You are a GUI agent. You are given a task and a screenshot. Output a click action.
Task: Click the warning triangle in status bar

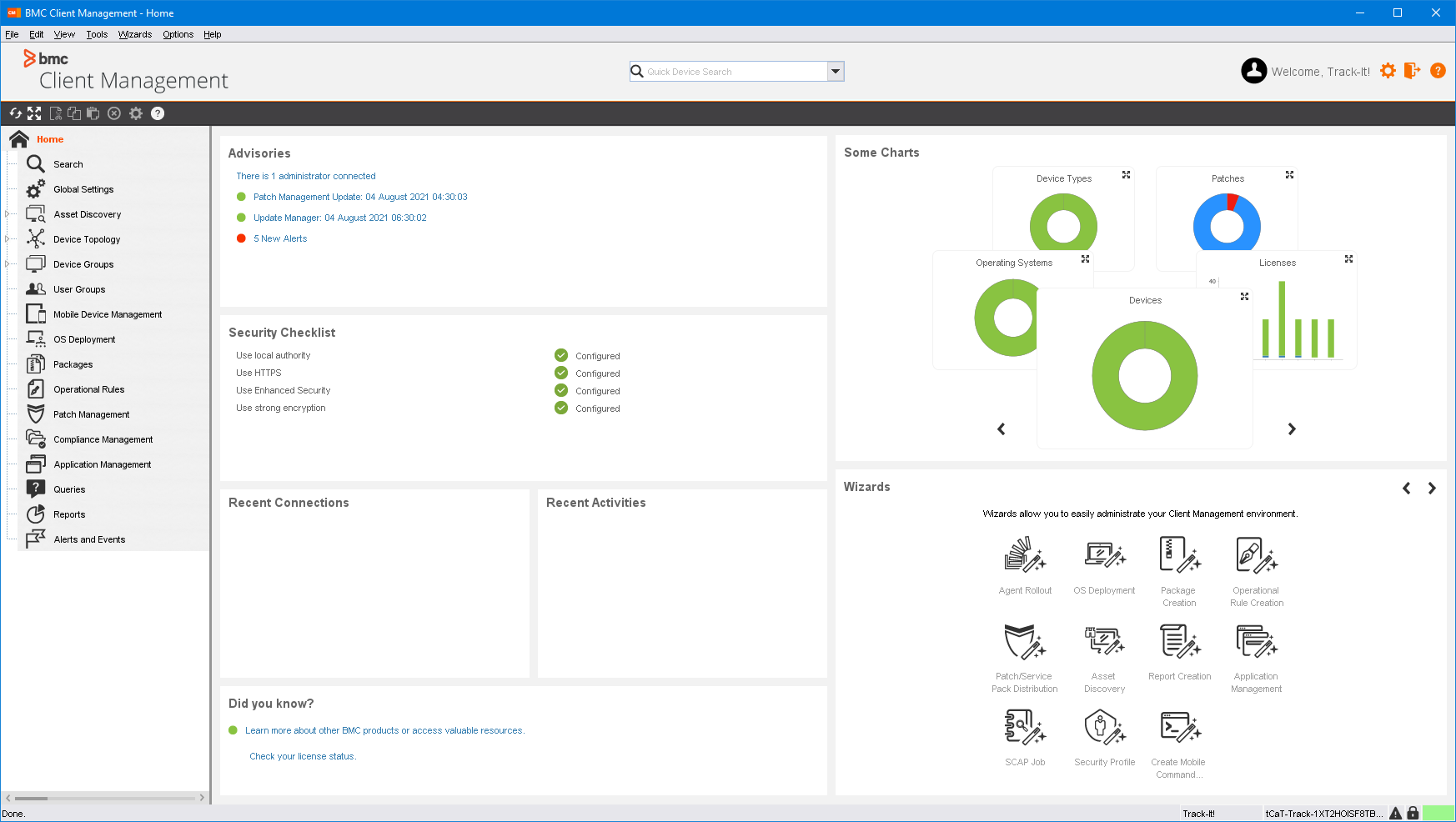click(1395, 813)
